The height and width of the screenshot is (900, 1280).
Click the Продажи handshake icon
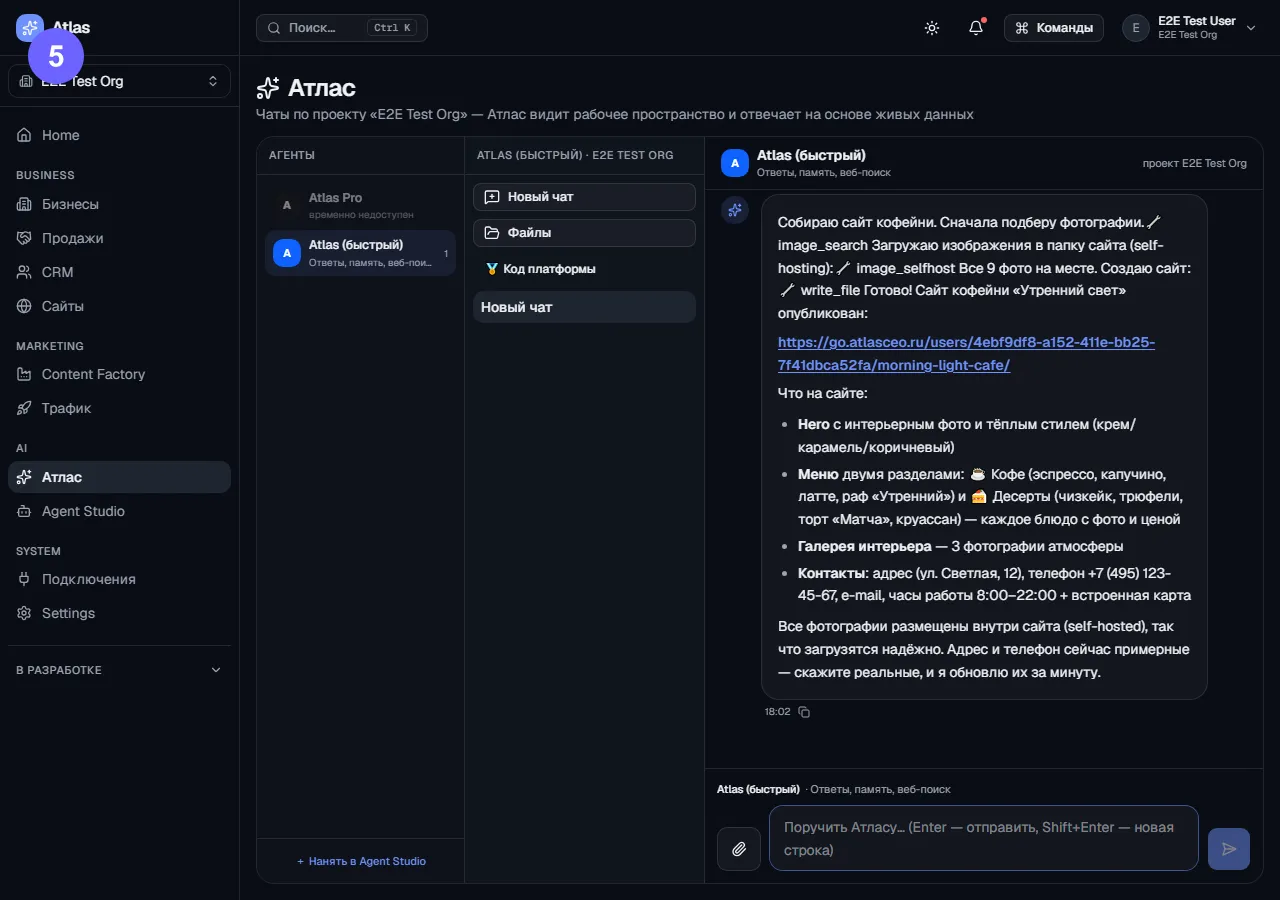24,238
